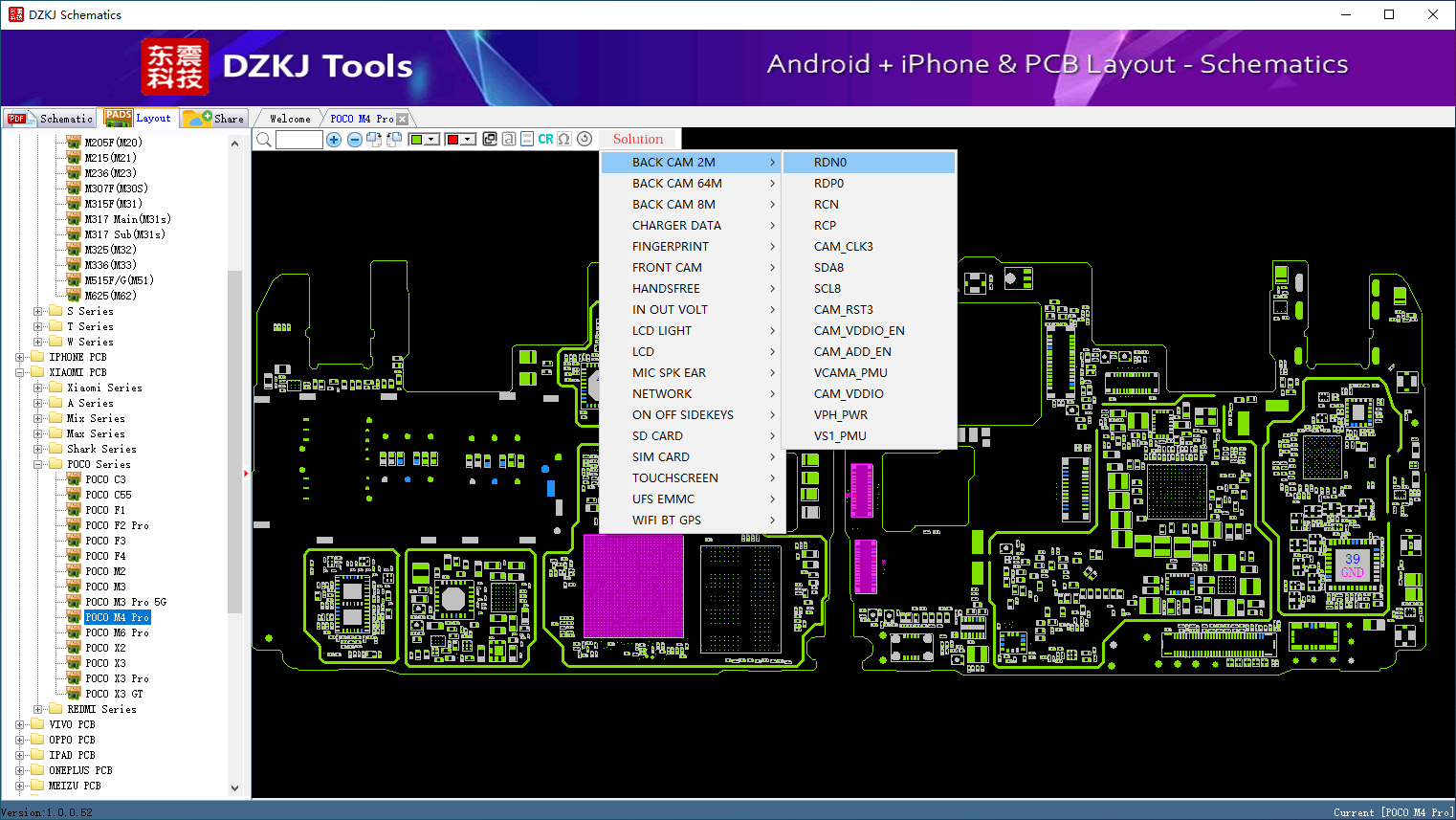This screenshot has width=1456, height=820.
Task: Select RDN0 in the submenu
Action: pyautogui.click(x=869, y=163)
